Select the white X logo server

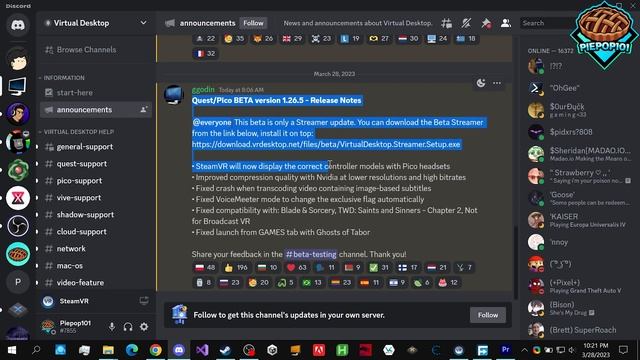(18, 198)
